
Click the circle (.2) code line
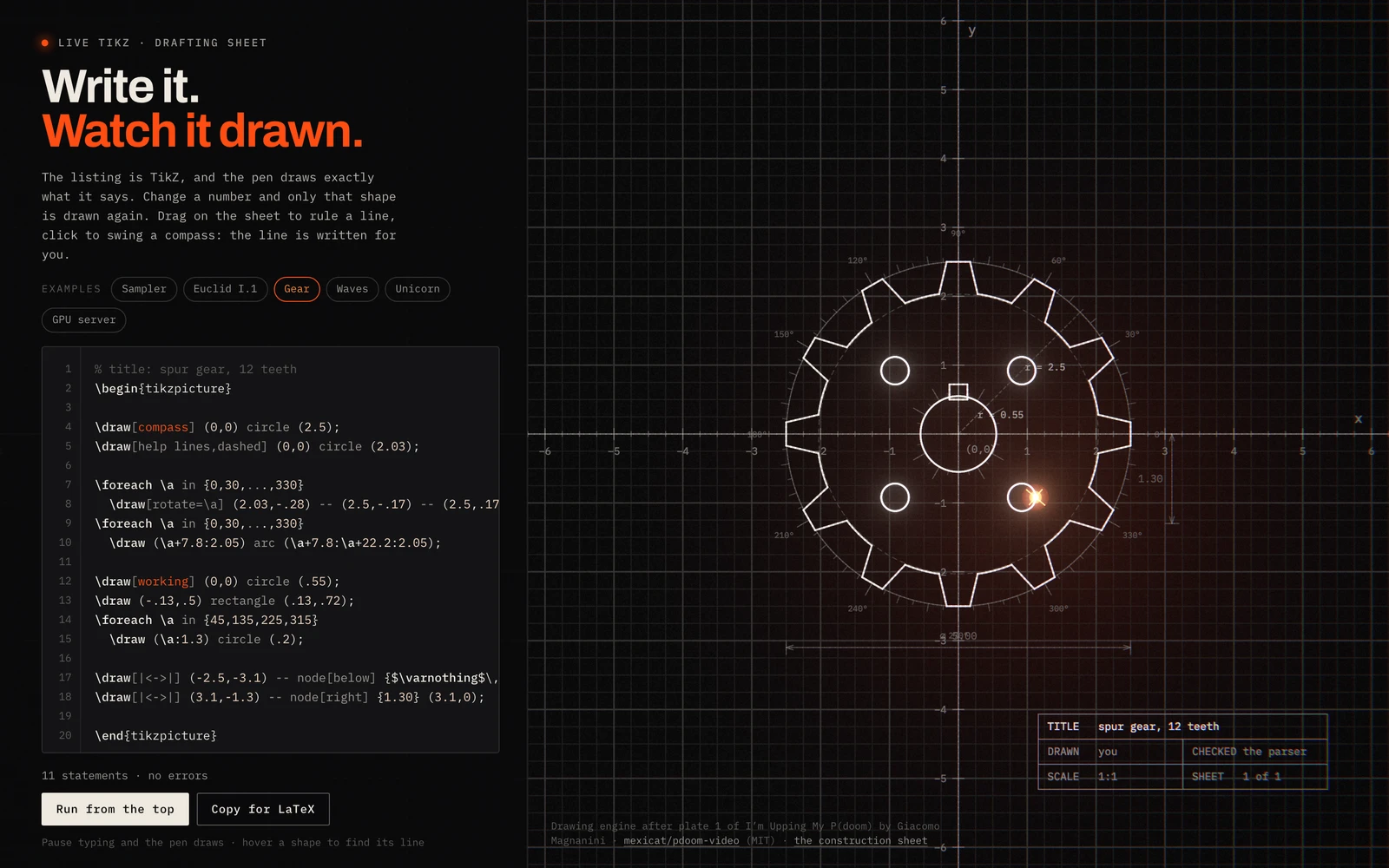207,639
